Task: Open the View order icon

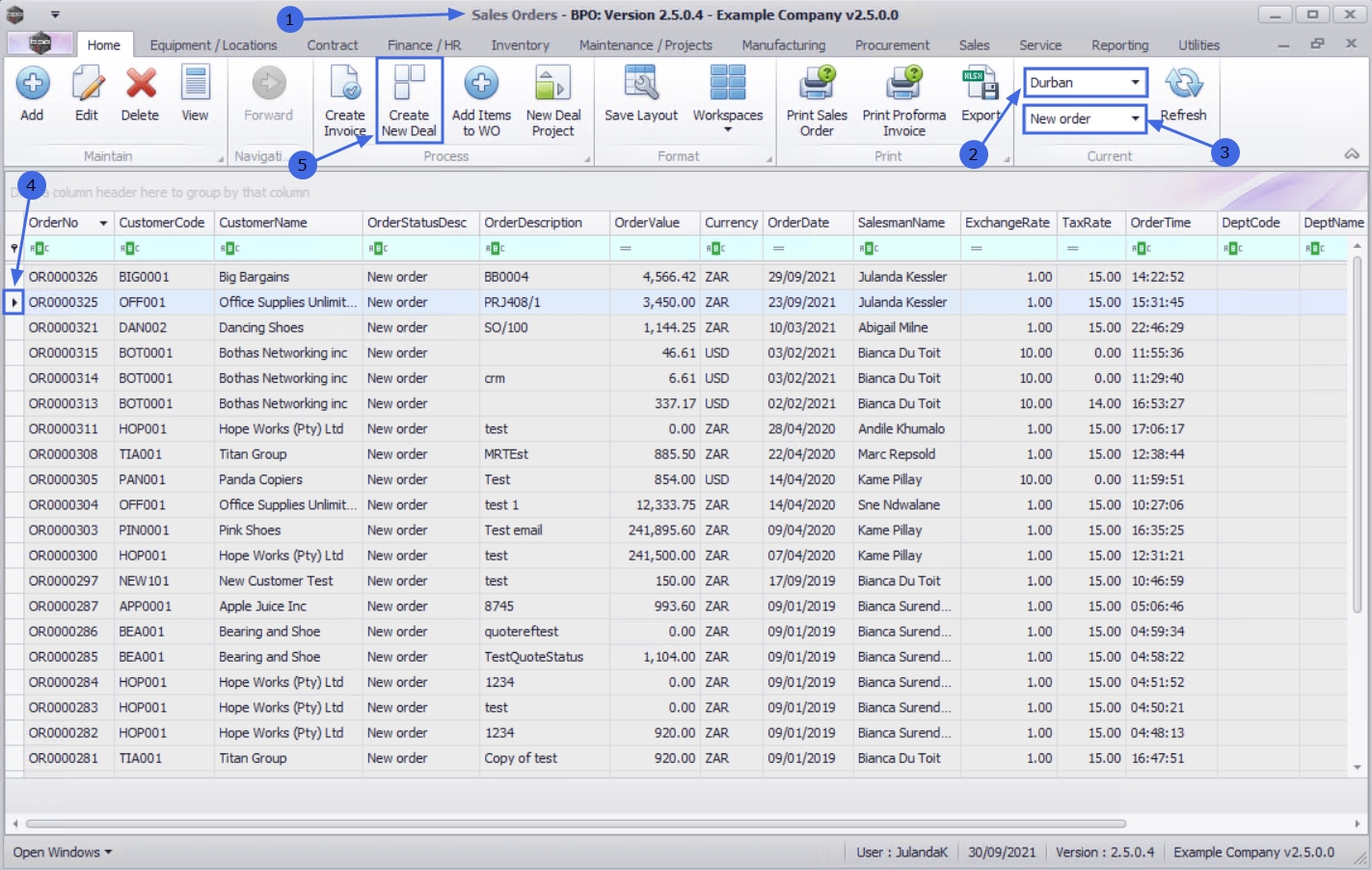Action: [x=195, y=95]
